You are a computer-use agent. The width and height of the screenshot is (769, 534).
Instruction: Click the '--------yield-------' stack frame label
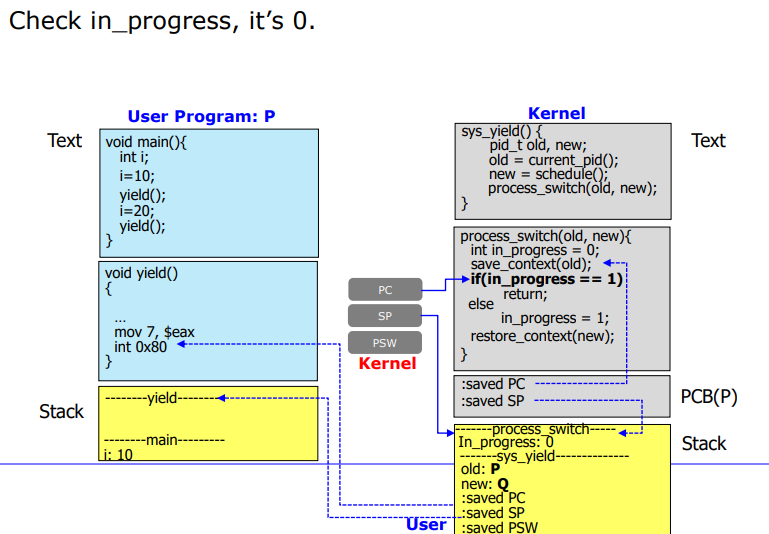pyautogui.click(x=162, y=398)
